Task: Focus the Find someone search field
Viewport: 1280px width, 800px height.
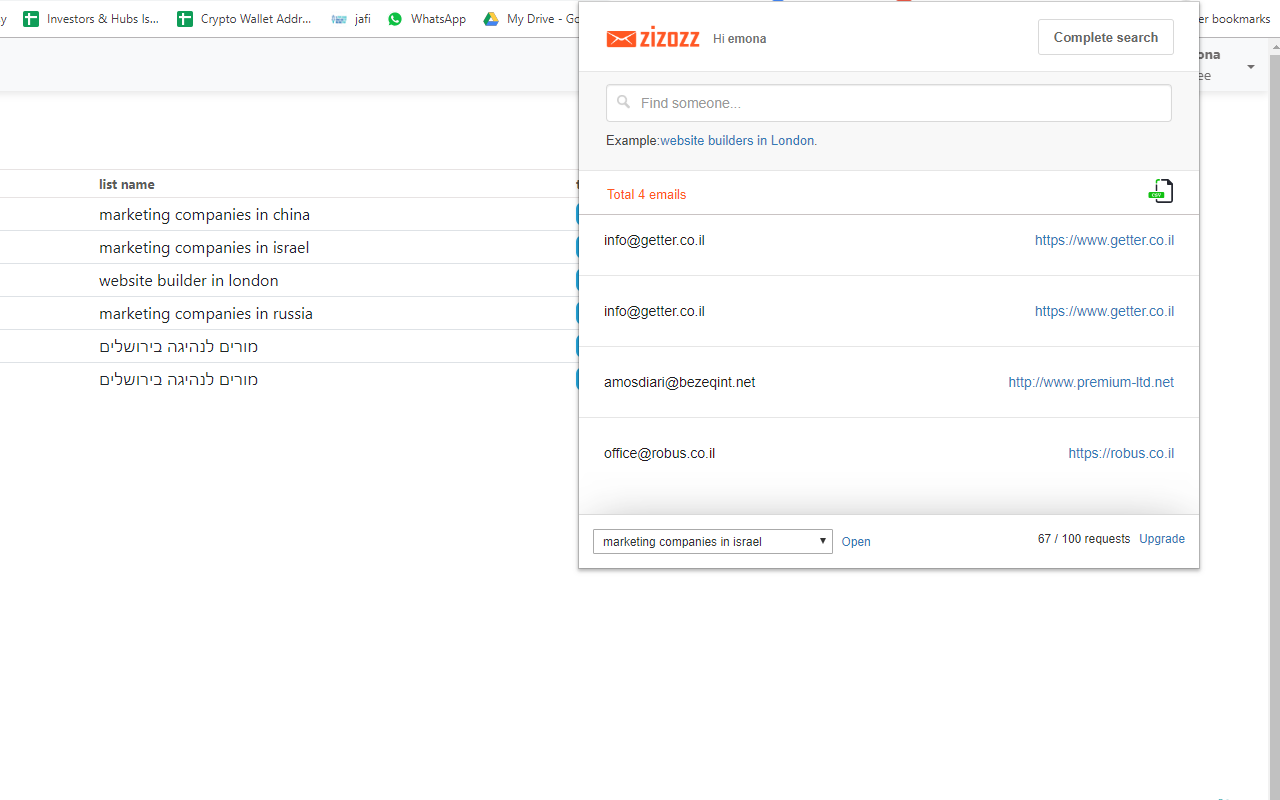Action: pos(889,103)
